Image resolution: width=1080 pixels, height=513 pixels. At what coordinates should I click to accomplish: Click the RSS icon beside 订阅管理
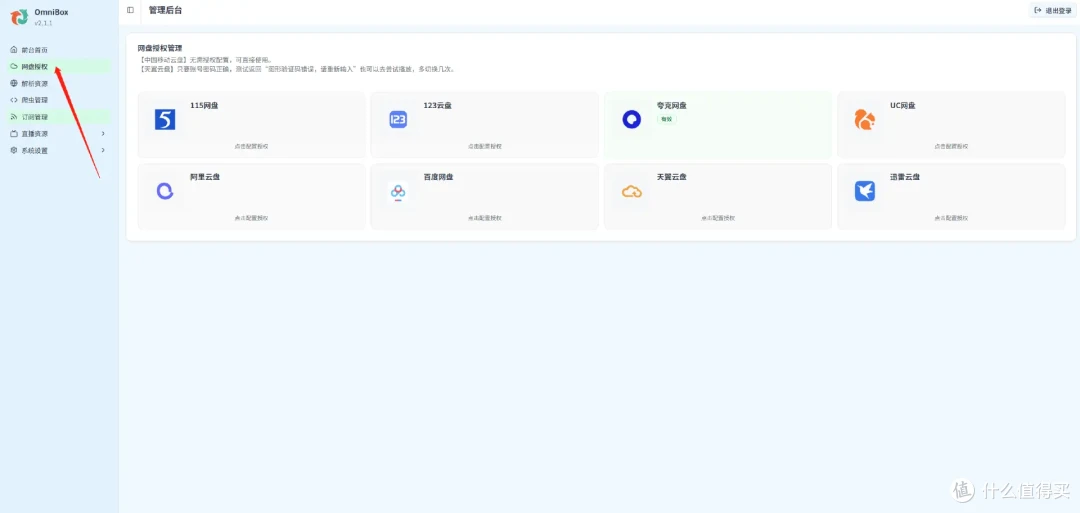pyautogui.click(x=14, y=117)
